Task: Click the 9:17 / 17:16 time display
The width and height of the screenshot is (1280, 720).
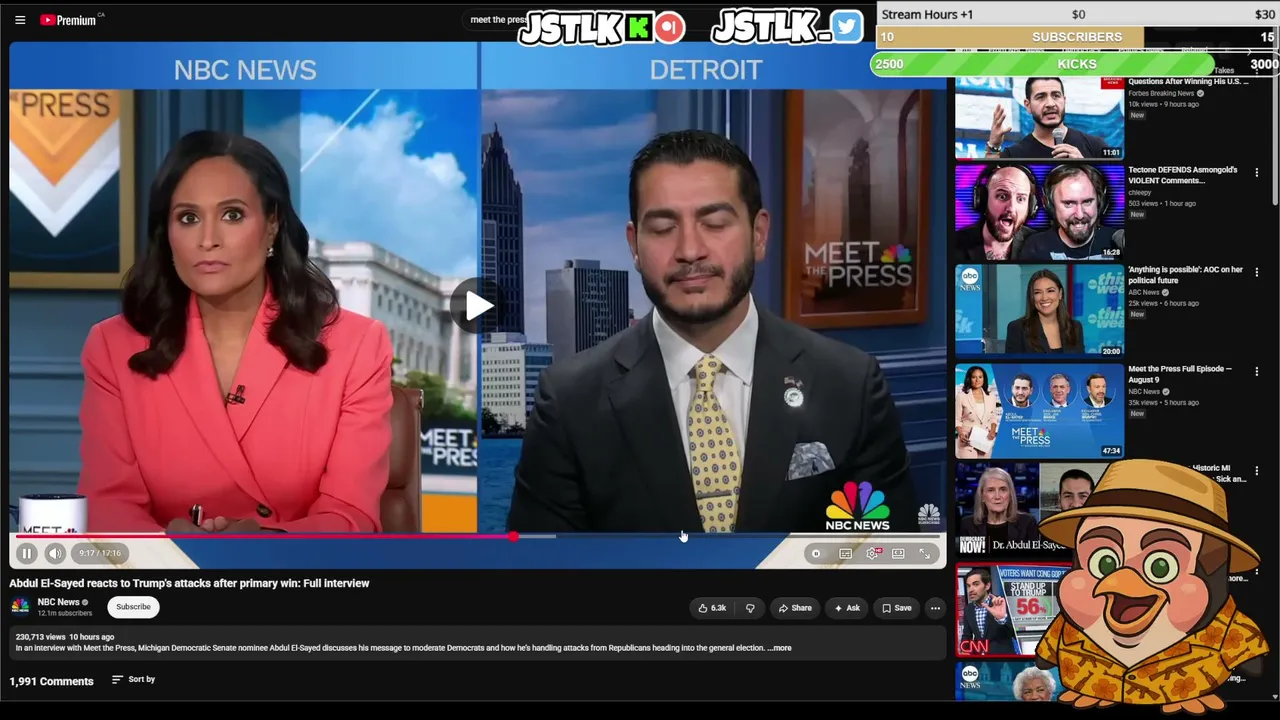Action: pos(100,553)
